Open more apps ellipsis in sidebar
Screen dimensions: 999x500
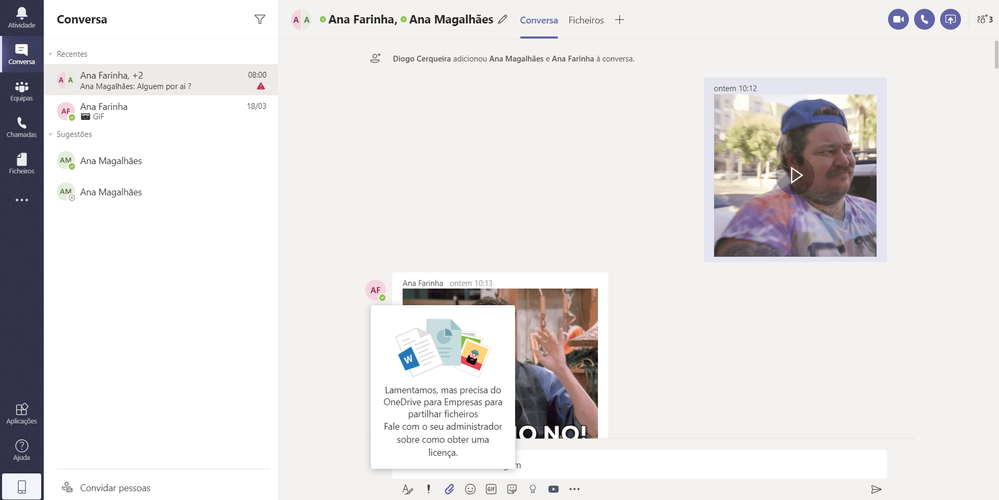pos(22,200)
